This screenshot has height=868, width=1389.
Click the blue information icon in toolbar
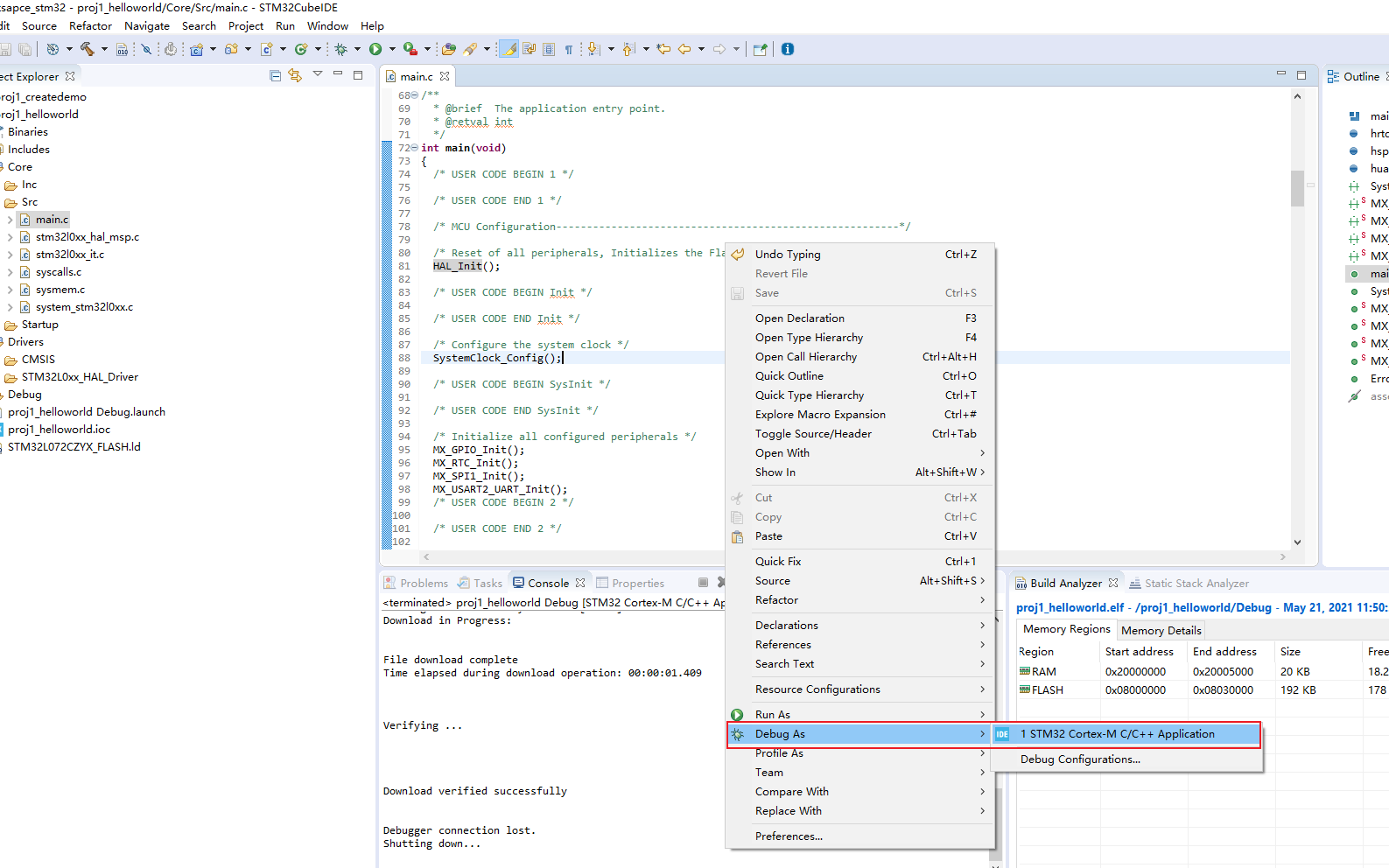788,49
